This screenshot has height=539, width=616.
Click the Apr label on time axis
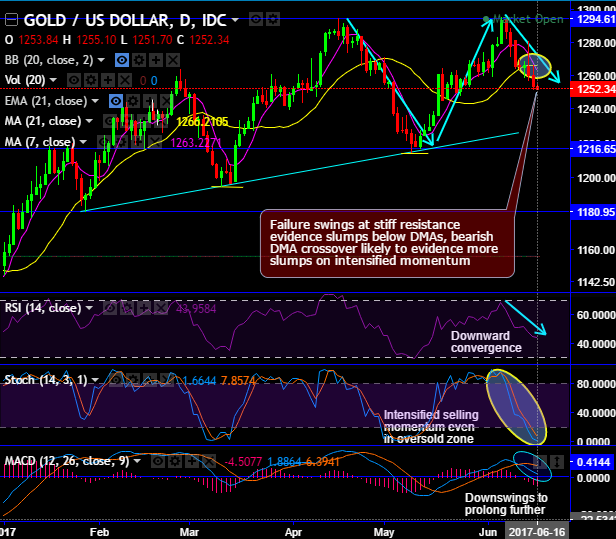coord(293,533)
